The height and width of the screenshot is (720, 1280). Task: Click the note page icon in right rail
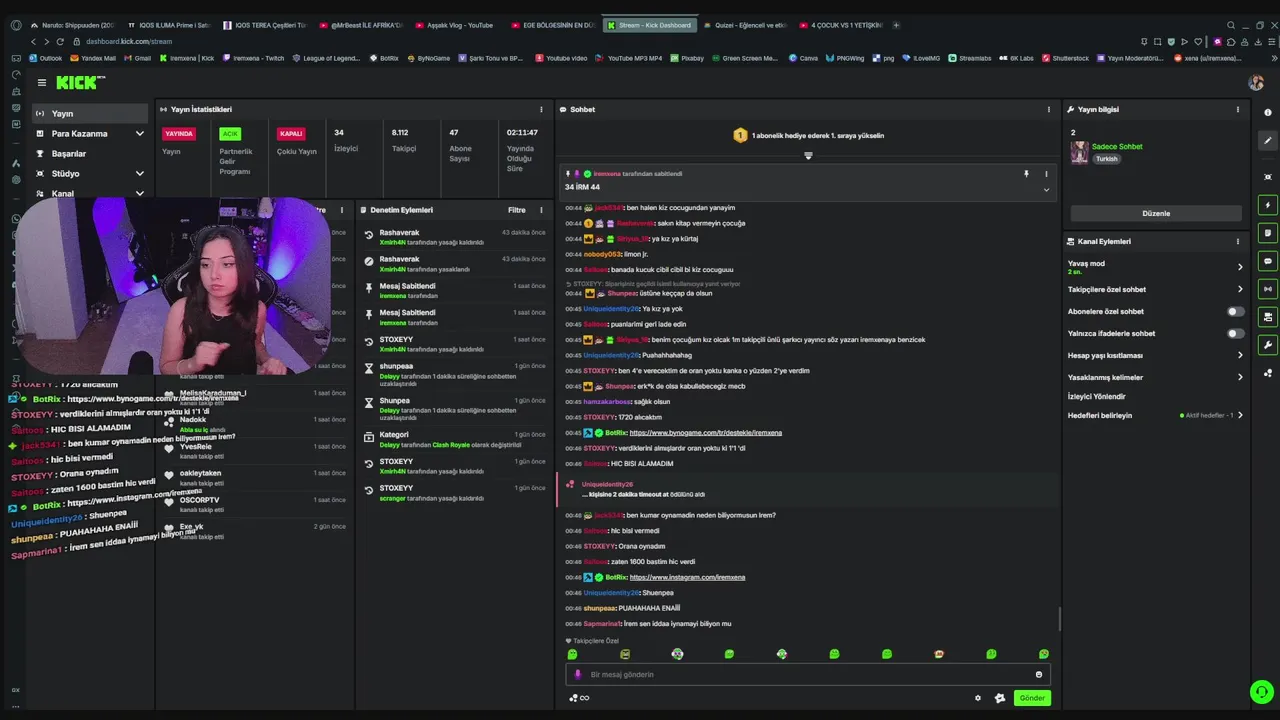(x=1268, y=233)
